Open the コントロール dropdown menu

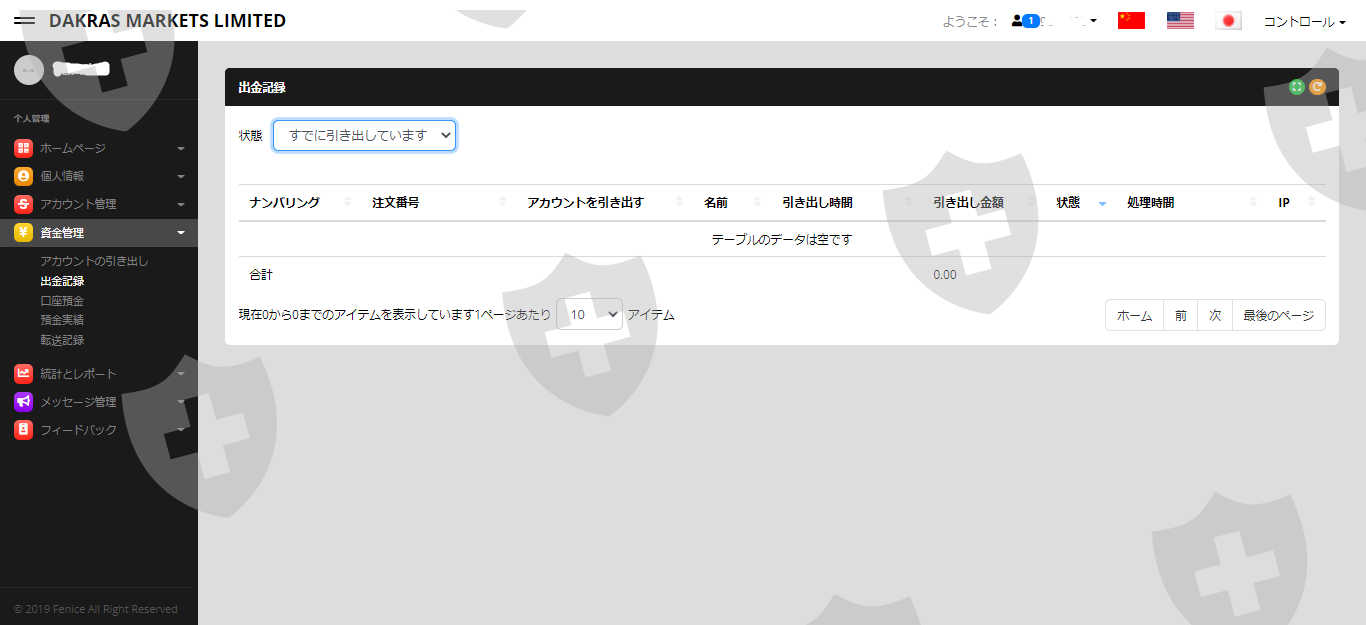click(1304, 21)
